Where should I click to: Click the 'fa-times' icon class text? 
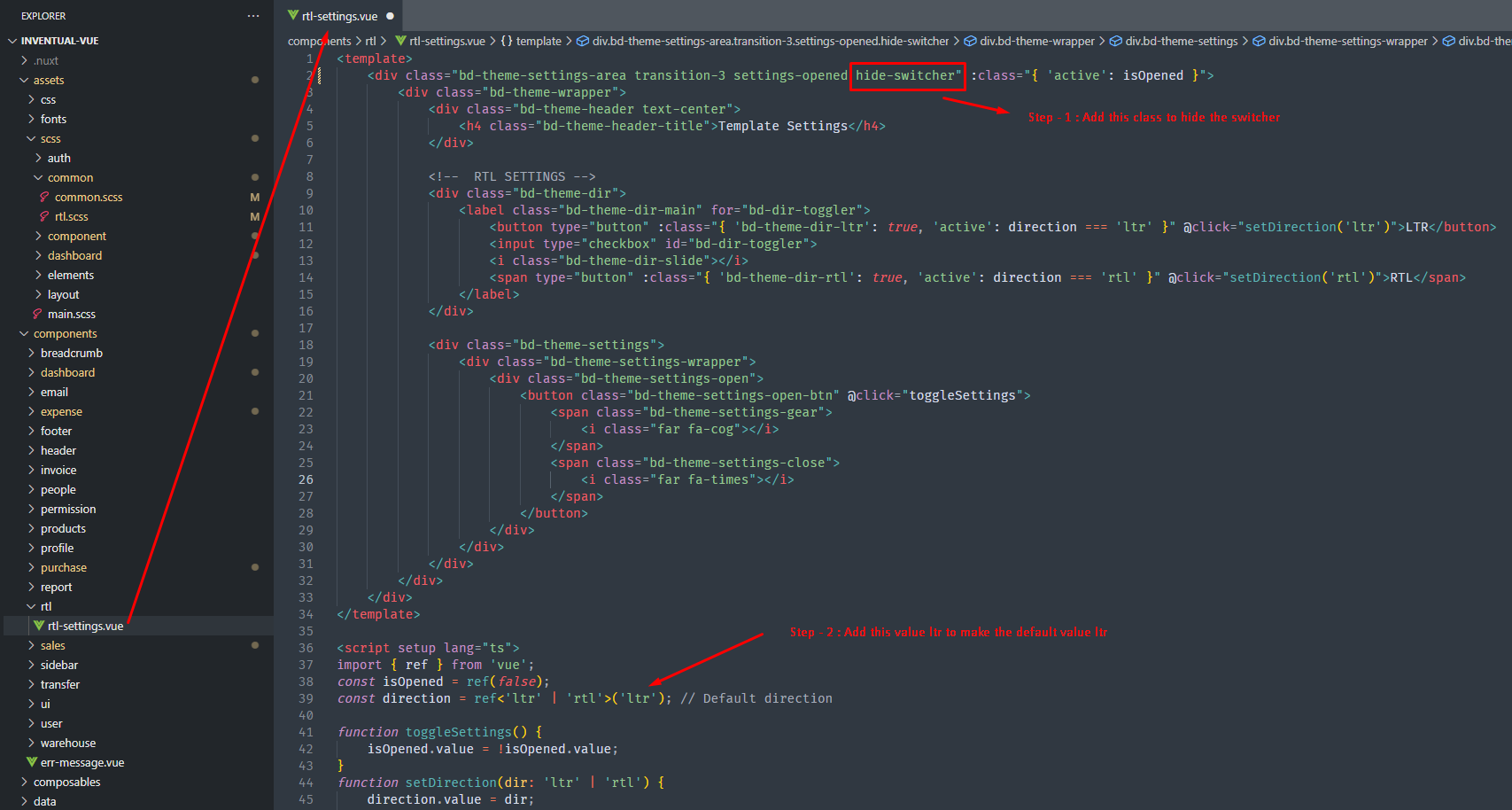pyautogui.click(x=718, y=479)
